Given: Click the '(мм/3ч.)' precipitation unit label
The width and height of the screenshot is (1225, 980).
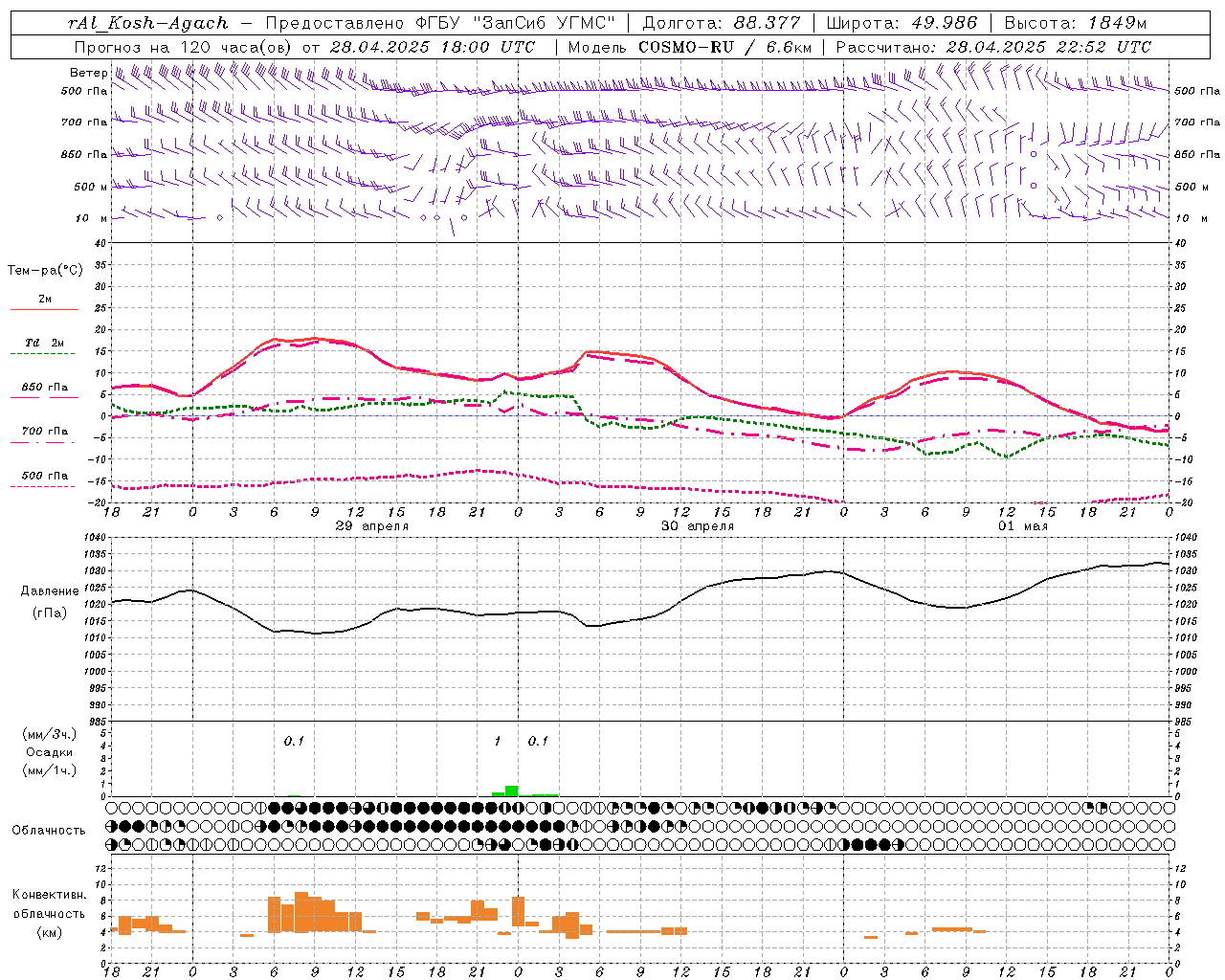Looking at the screenshot, I should 50,734.
